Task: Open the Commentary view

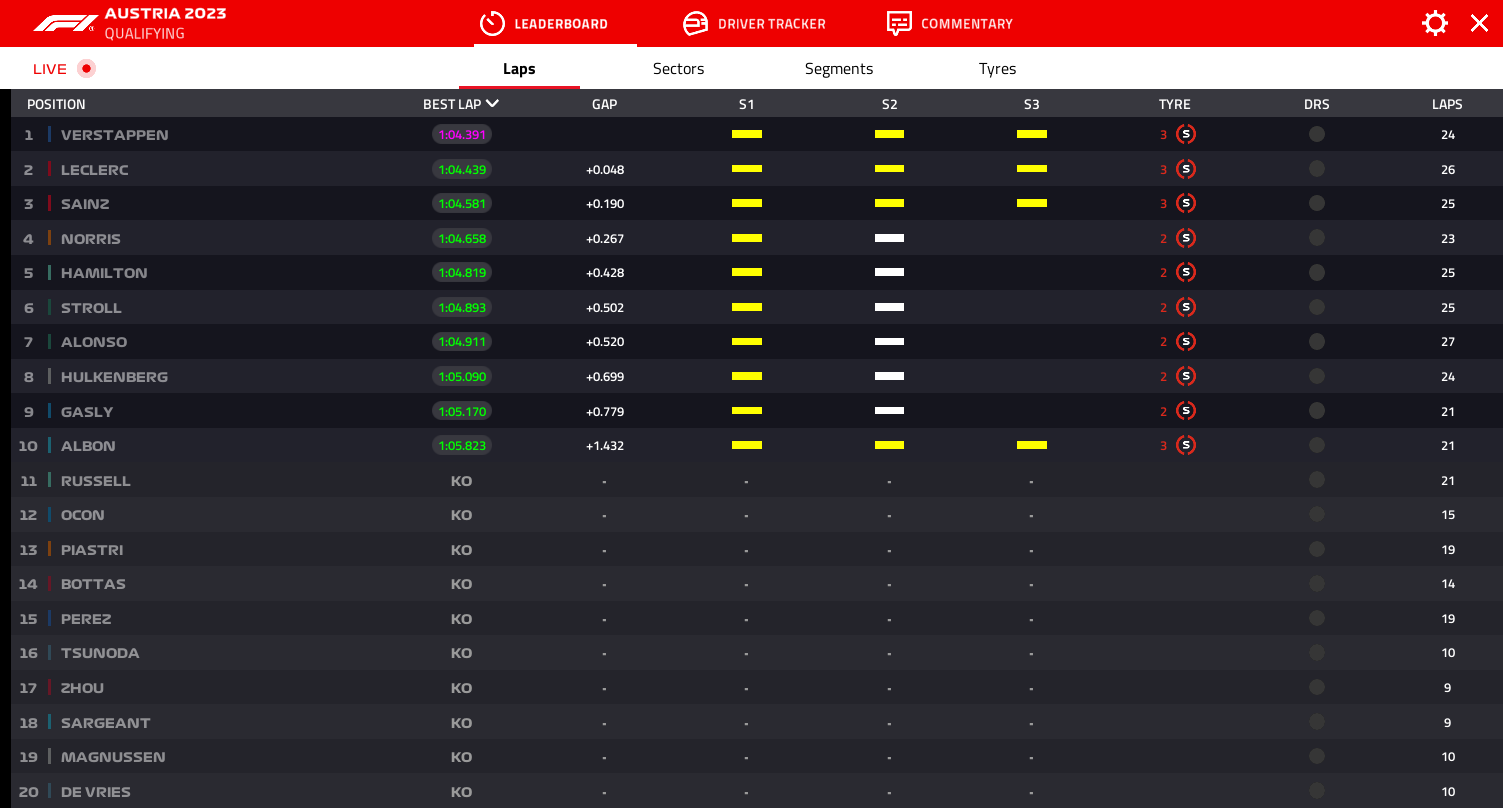Action: [x=950, y=23]
